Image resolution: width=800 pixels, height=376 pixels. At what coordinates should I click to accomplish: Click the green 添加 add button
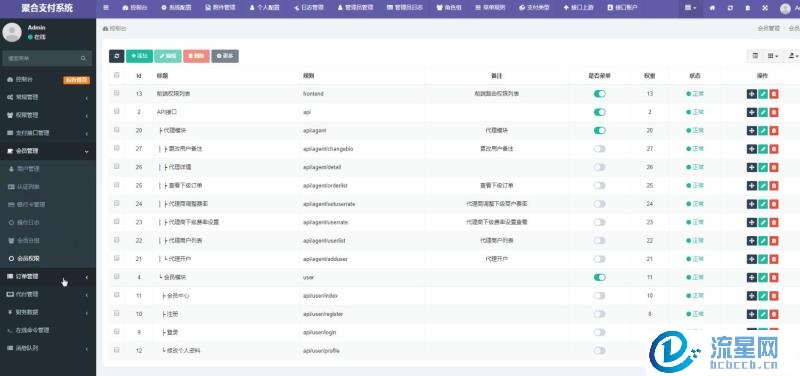coord(139,56)
